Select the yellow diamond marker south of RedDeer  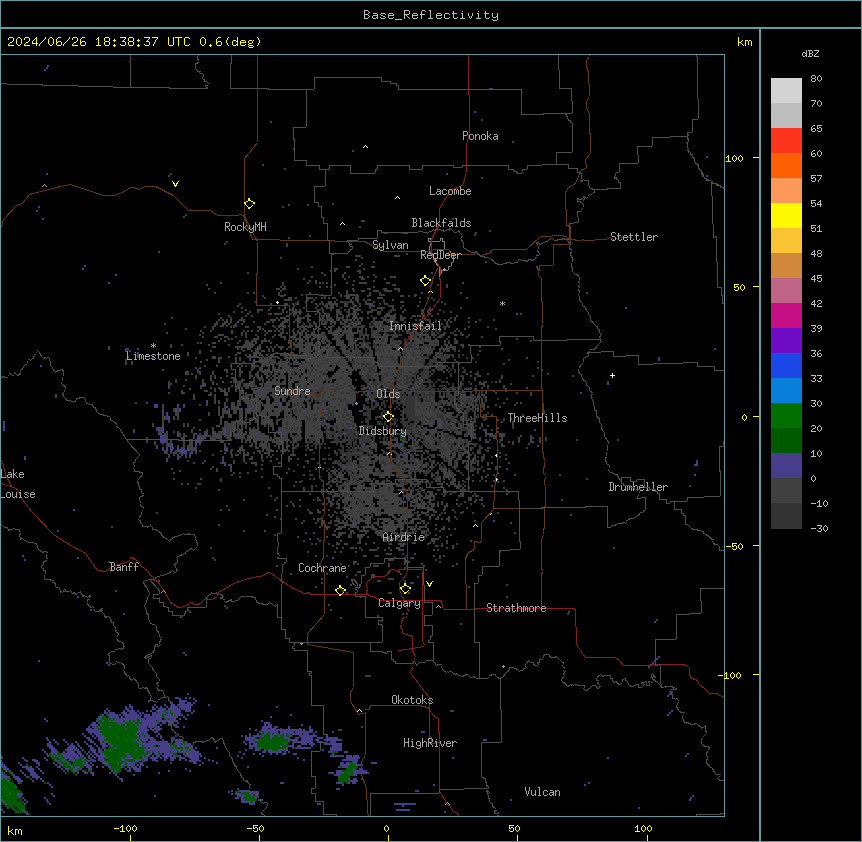(426, 281)
